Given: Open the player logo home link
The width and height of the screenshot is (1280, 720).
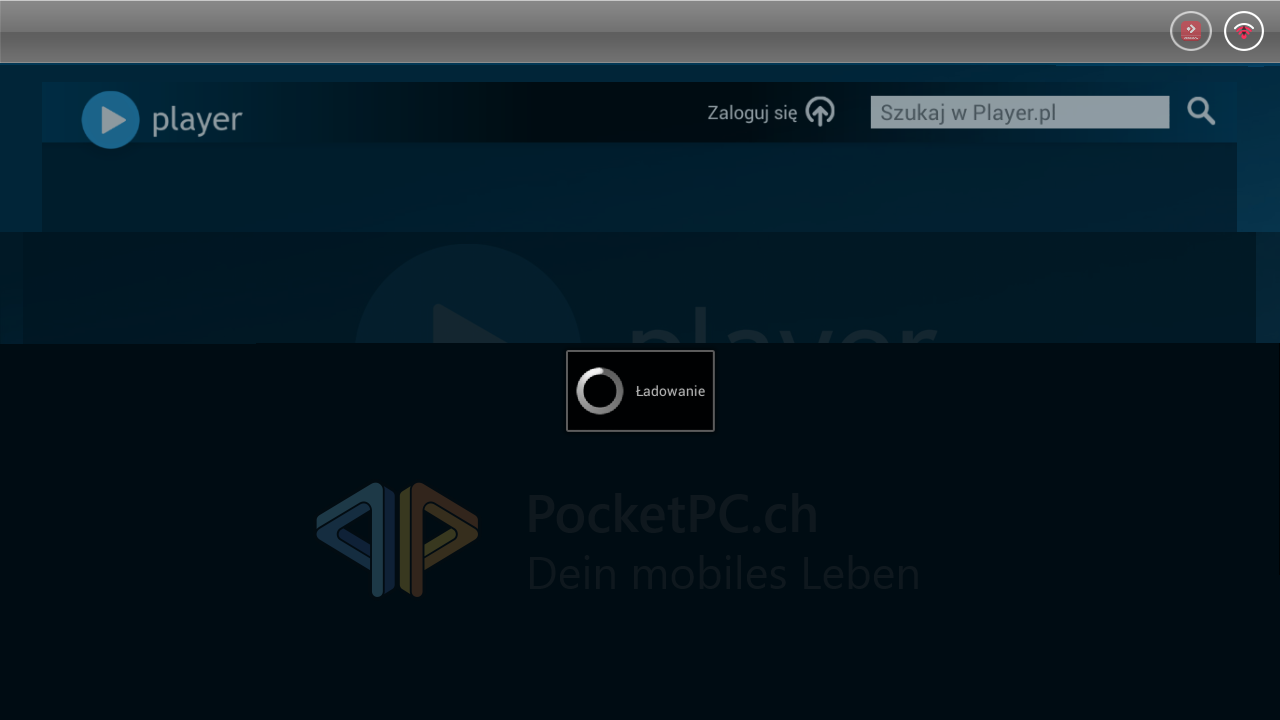Looking at the screenshot, I should [162, 120].
